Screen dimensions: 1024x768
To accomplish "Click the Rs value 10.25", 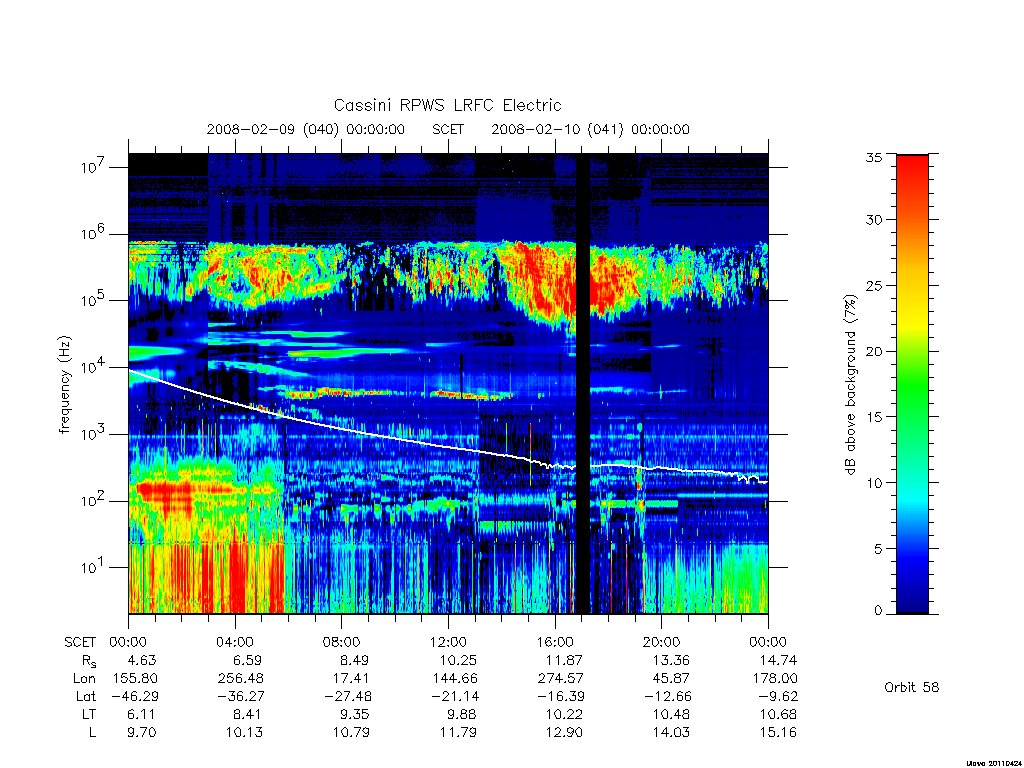I will 458,660.
